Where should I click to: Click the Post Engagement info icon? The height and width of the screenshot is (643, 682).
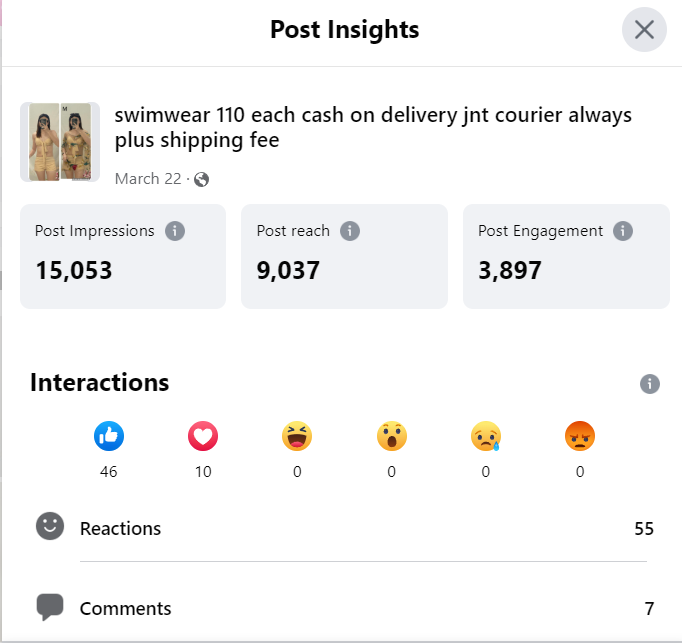(623, 231)
